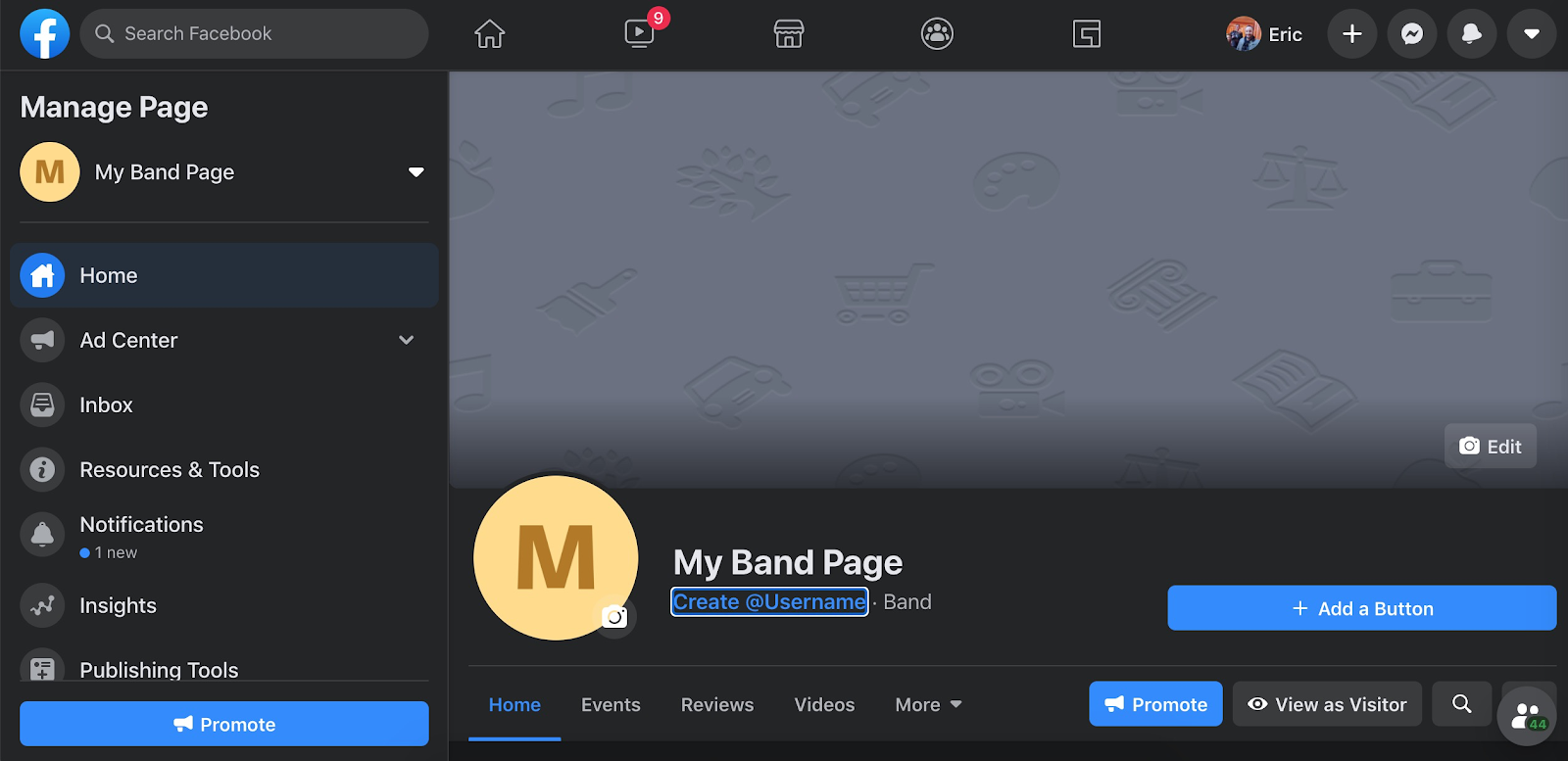1568x761 pixels.
Task: Open the account dropdown arrow
Action: [x=1532, y=34]
